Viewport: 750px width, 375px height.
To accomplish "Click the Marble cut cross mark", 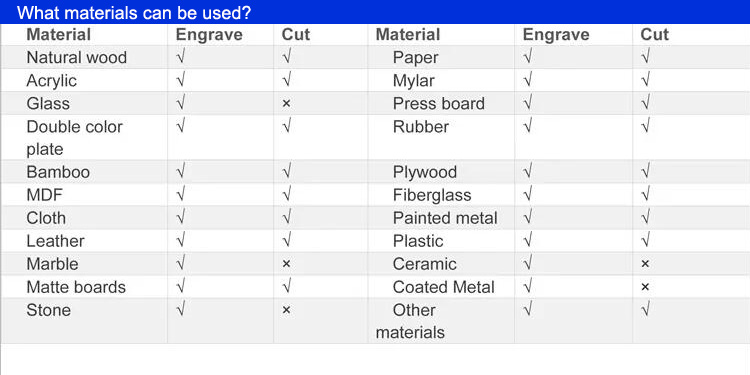I will tap(286, 264).
